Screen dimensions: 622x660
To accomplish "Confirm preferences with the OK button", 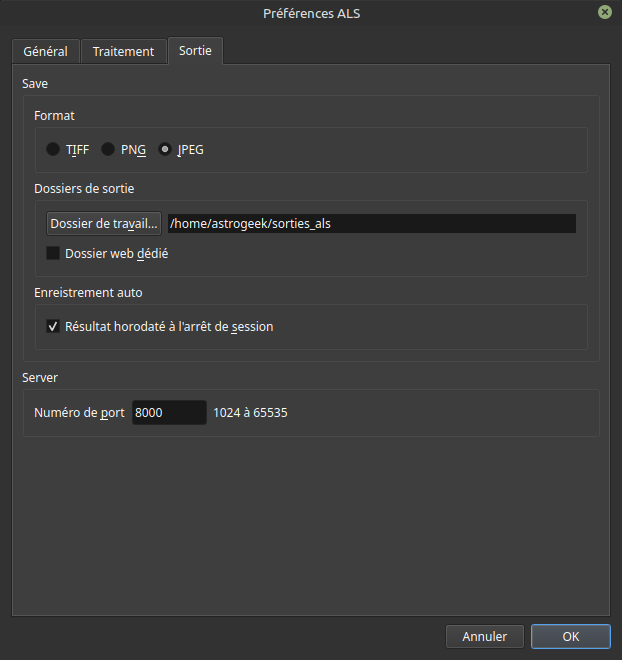I will point(570,636).
